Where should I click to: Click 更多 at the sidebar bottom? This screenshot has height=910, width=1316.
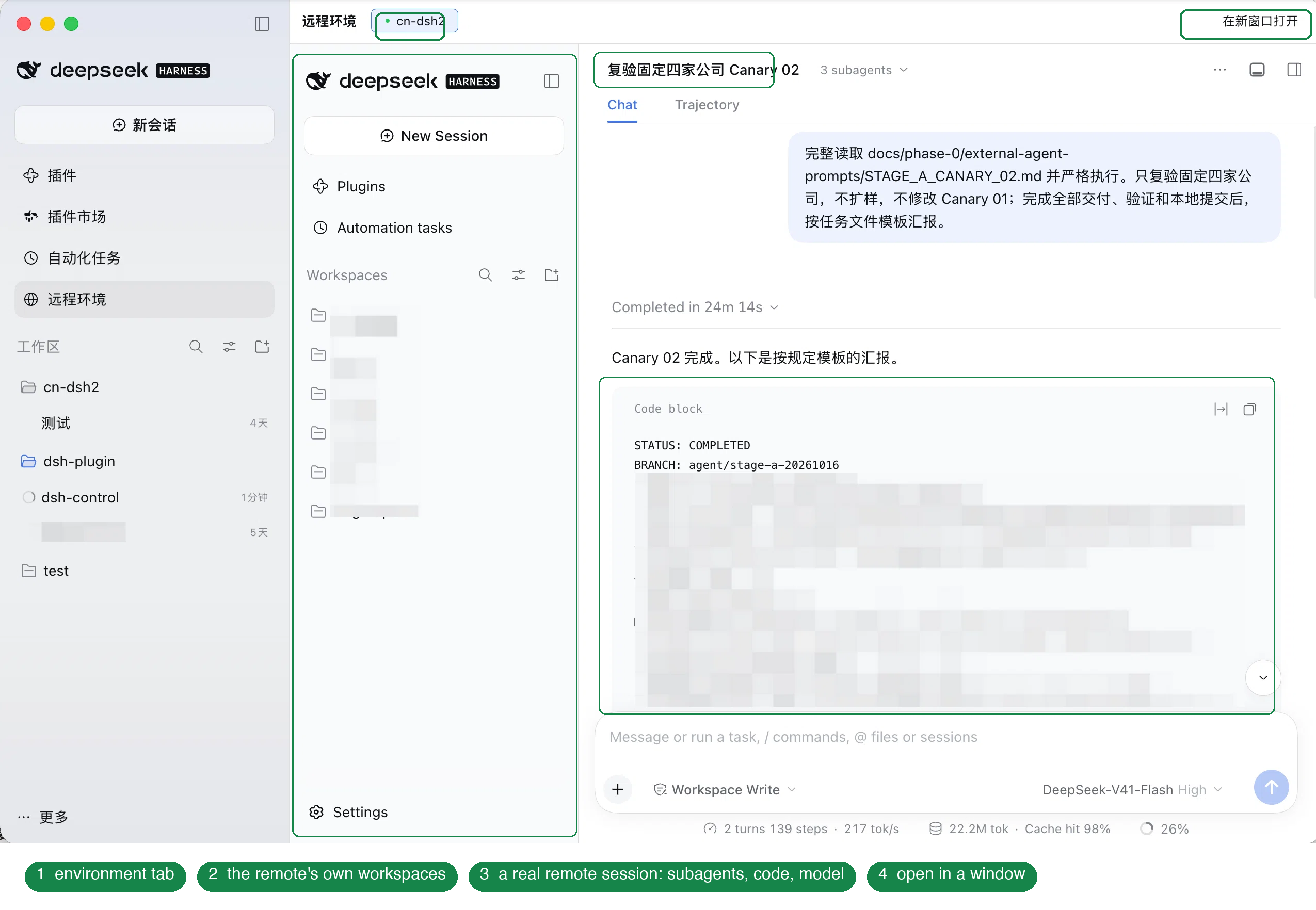(x=43, y=817)
